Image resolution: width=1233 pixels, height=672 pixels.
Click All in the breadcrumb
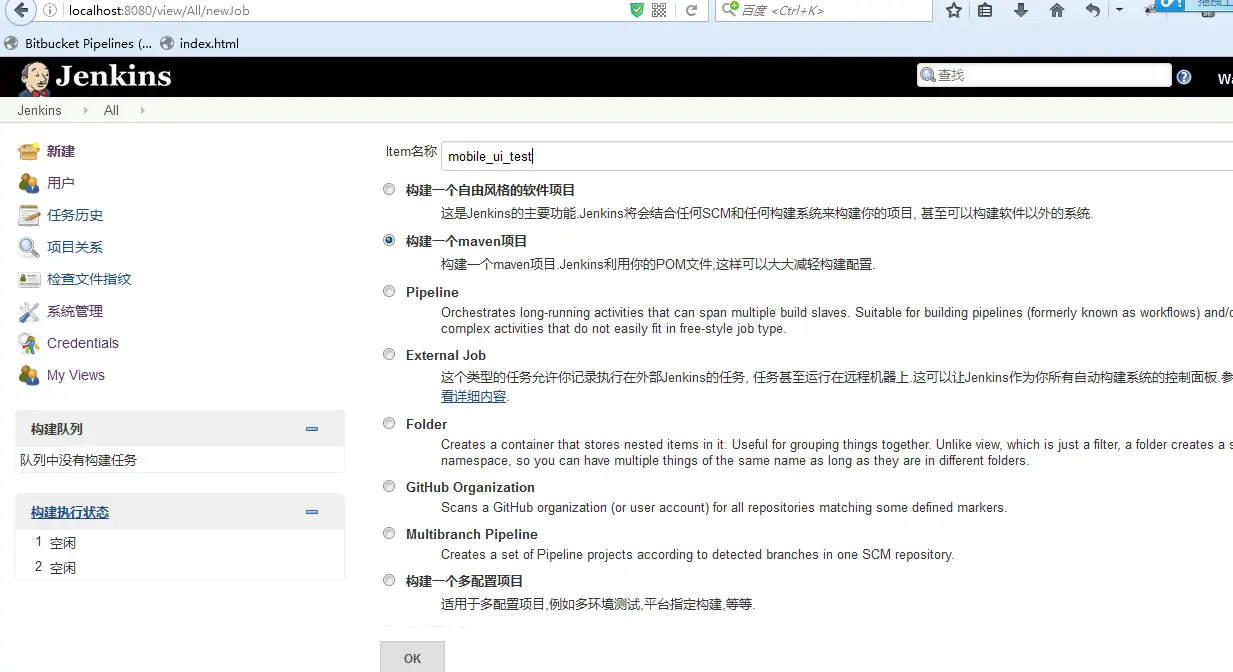(111, 110)
